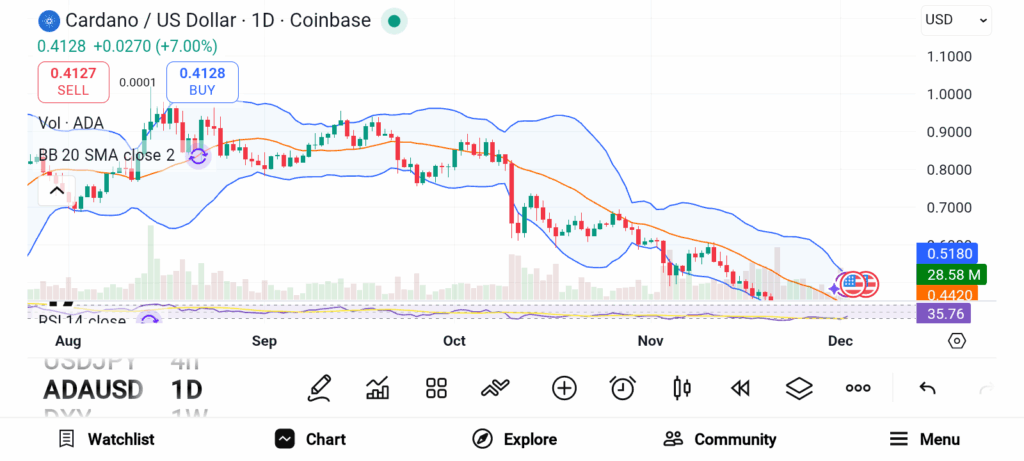Start bar replay with rewind icon
The width and height of the screenshot is (1024, 461).
point(740,388)
